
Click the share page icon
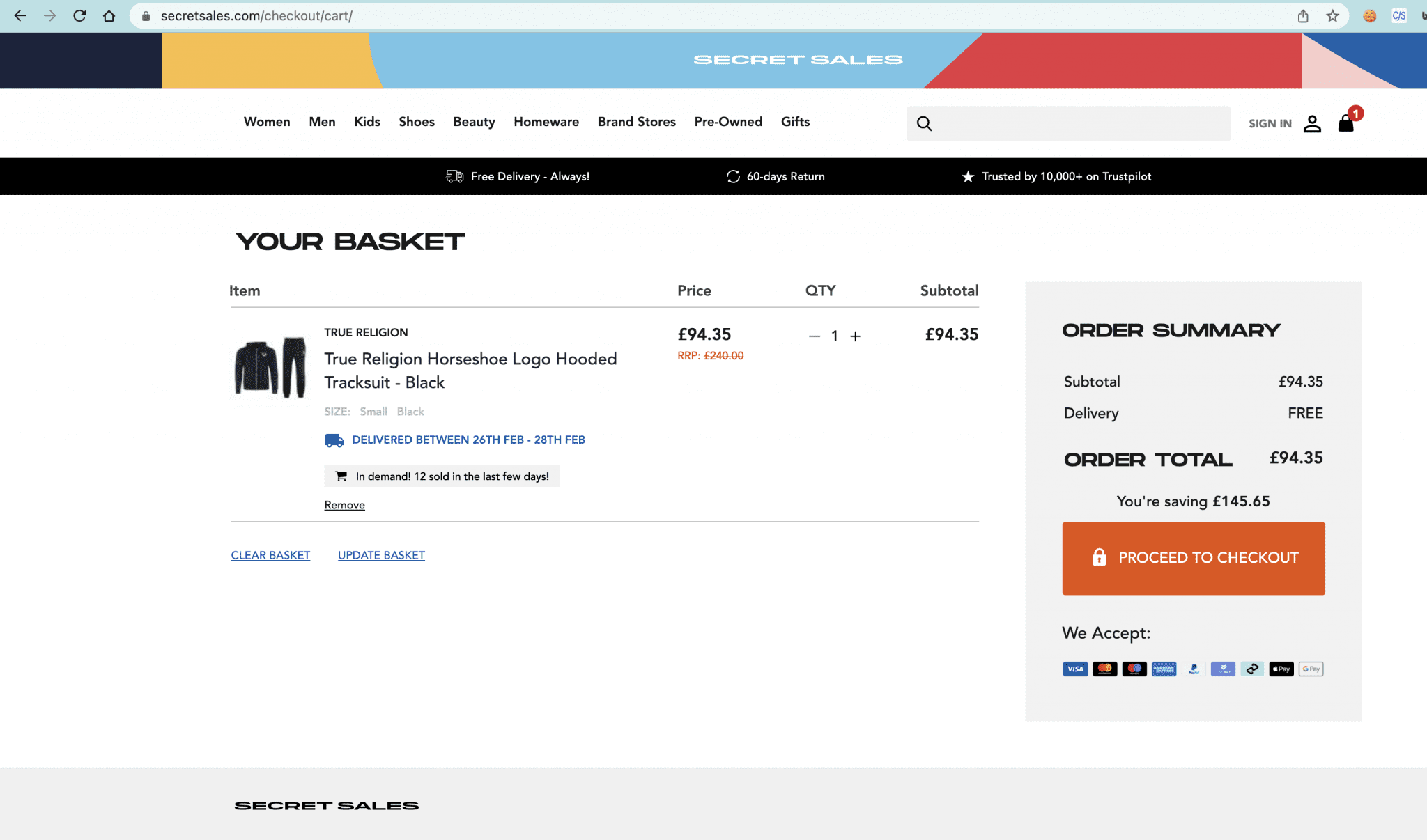coord(1303,15)
